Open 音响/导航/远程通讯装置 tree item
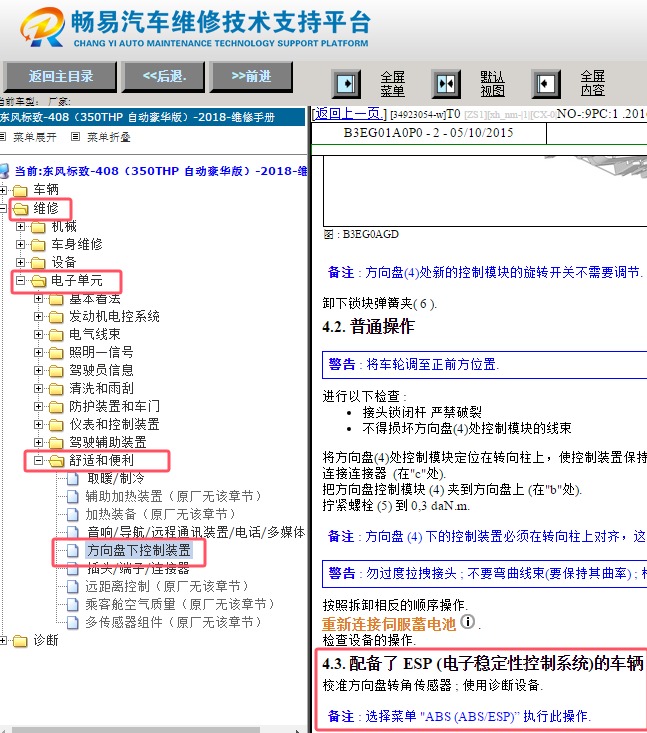This screenshot has width=647, height=733. point(196,532)
